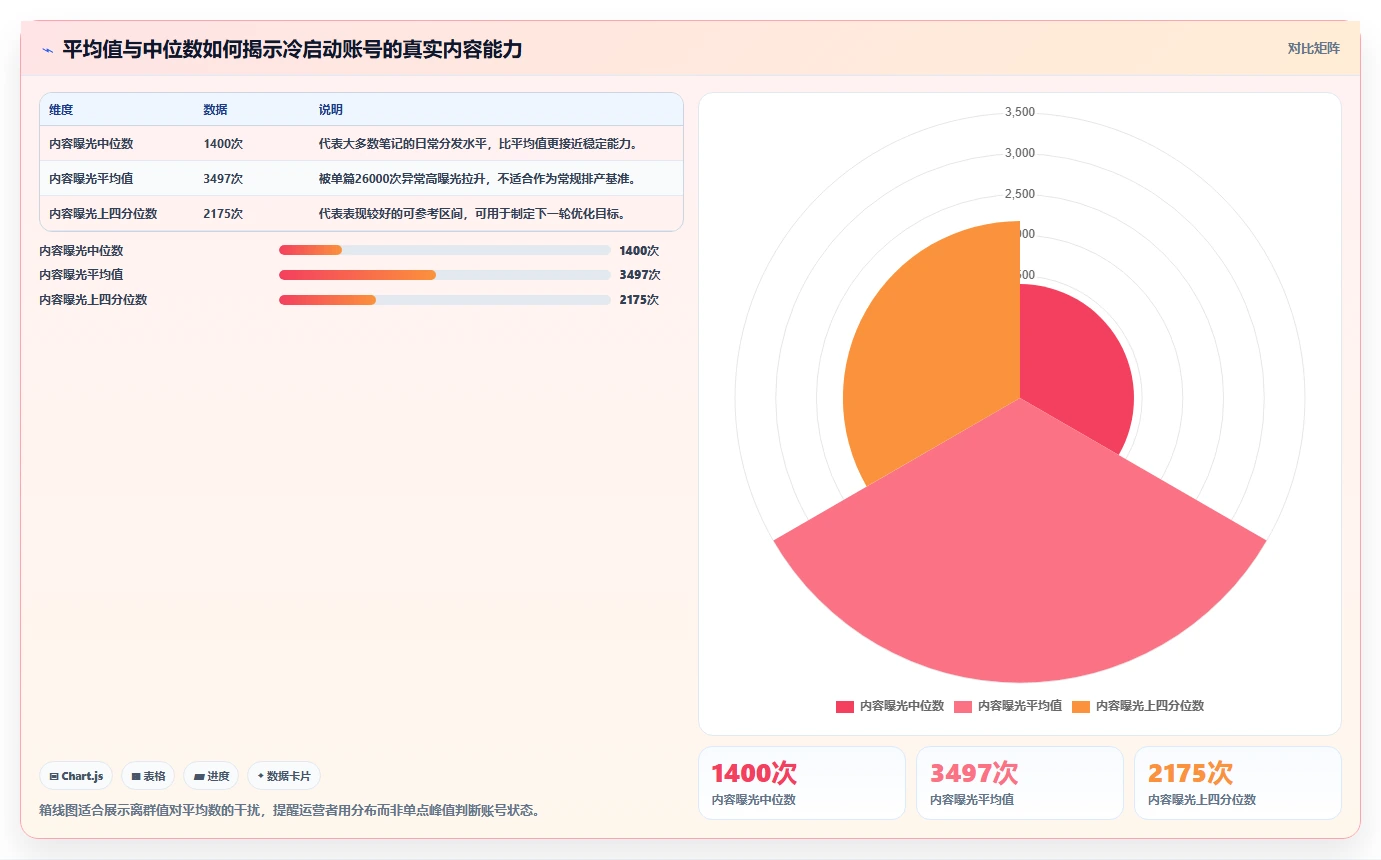Click the 2175次 value right of progress bar
This screenshot has height=860, width=1381.
[639, 300]
